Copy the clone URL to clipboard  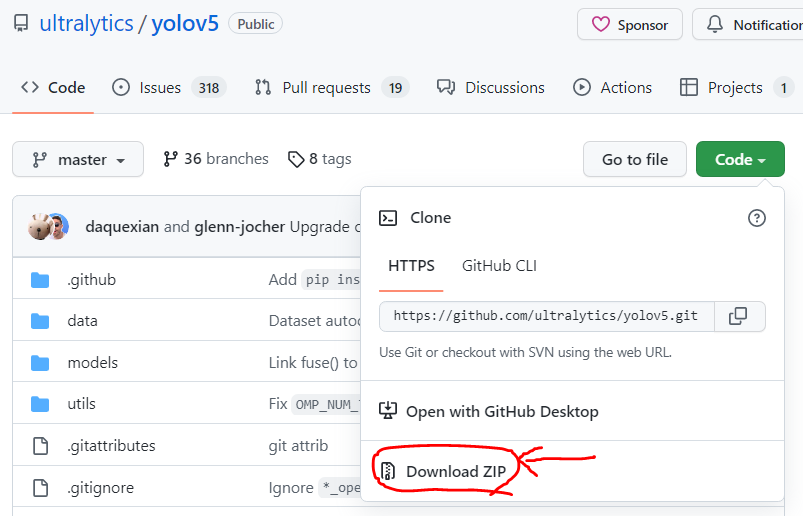[739, 316]
